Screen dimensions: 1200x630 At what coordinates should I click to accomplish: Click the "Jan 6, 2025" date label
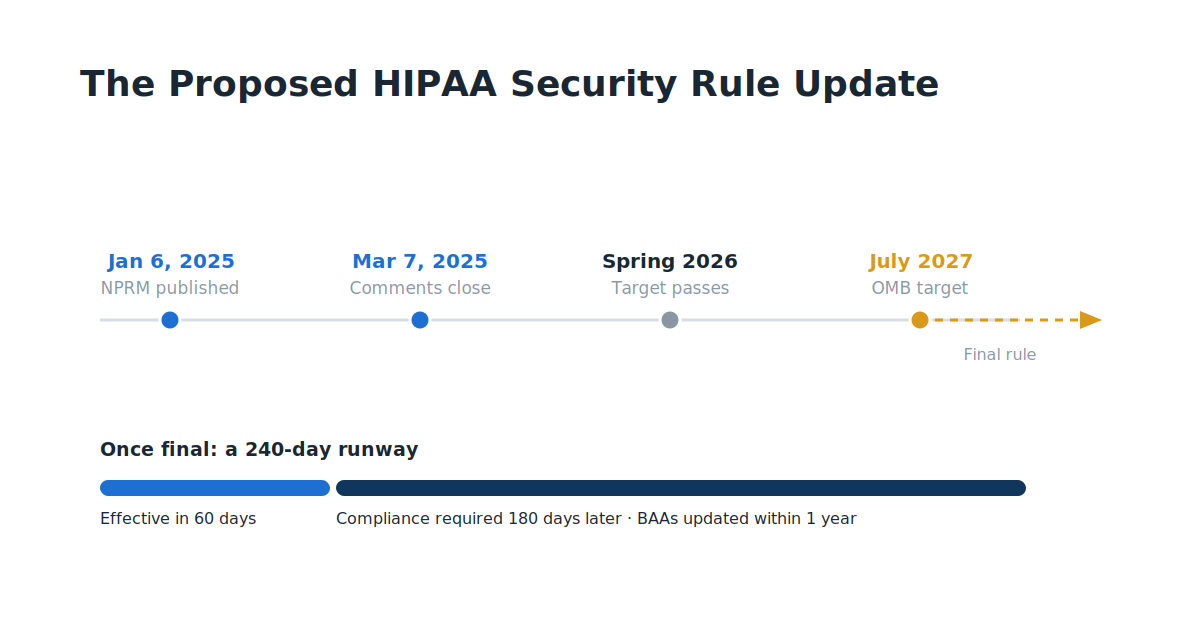click(x=171, y=262)
